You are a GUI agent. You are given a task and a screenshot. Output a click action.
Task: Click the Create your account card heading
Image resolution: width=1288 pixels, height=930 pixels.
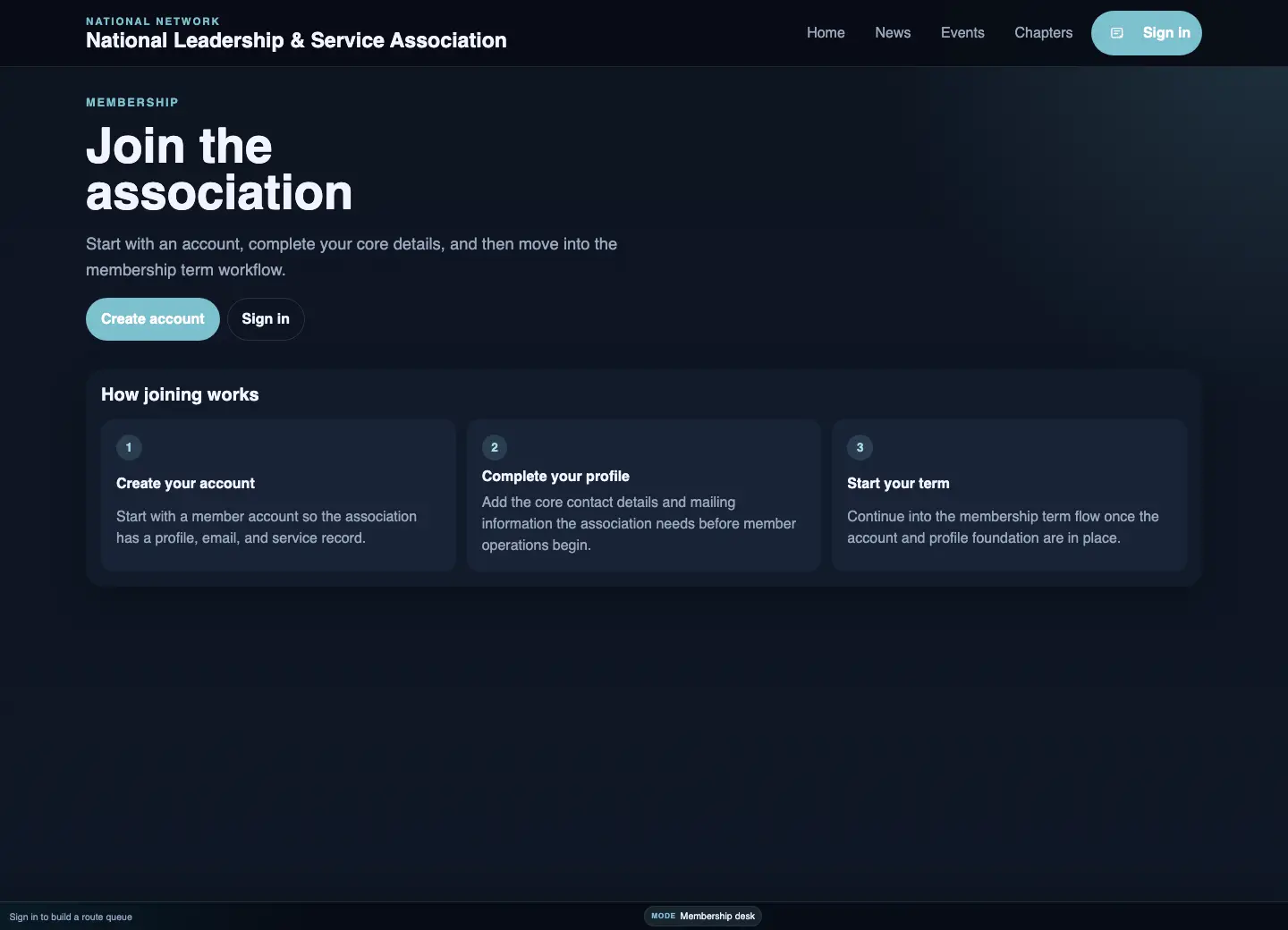pyautogui.click(x=185, y=484)
